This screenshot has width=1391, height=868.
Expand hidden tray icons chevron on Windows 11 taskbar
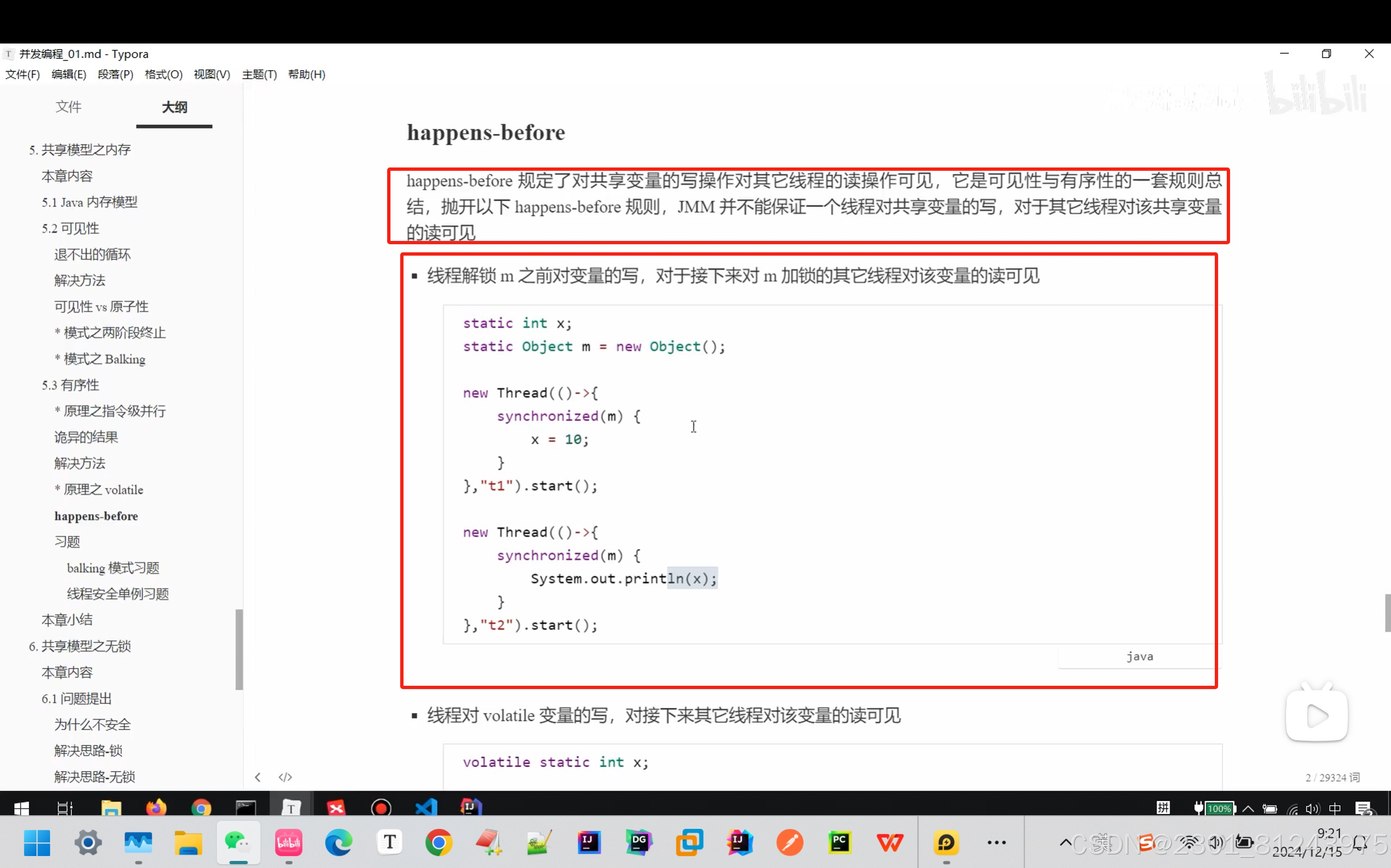tap(1065, 842)
